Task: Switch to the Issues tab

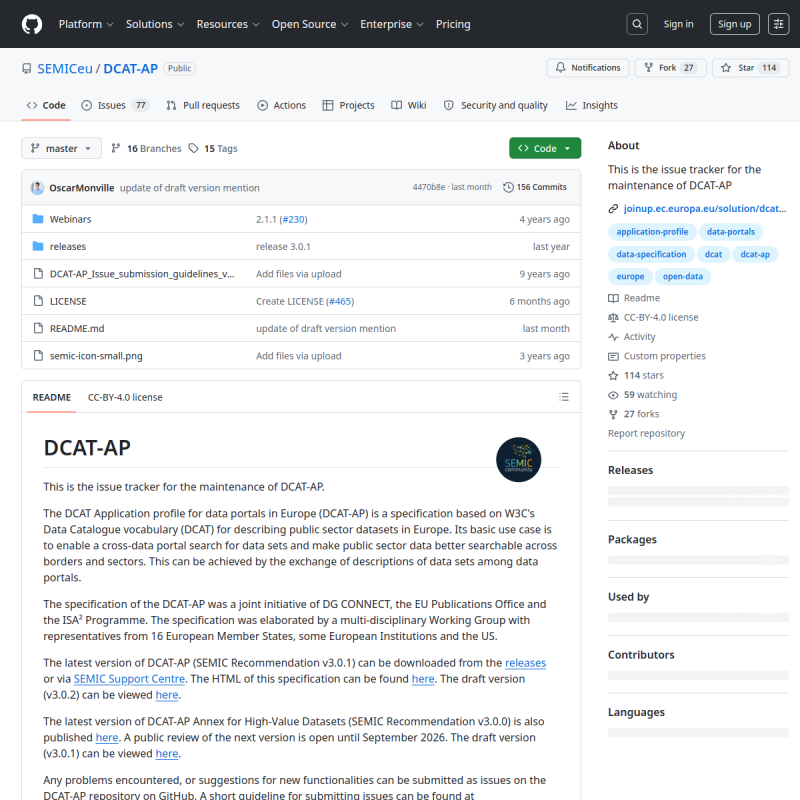Action: 115,105
